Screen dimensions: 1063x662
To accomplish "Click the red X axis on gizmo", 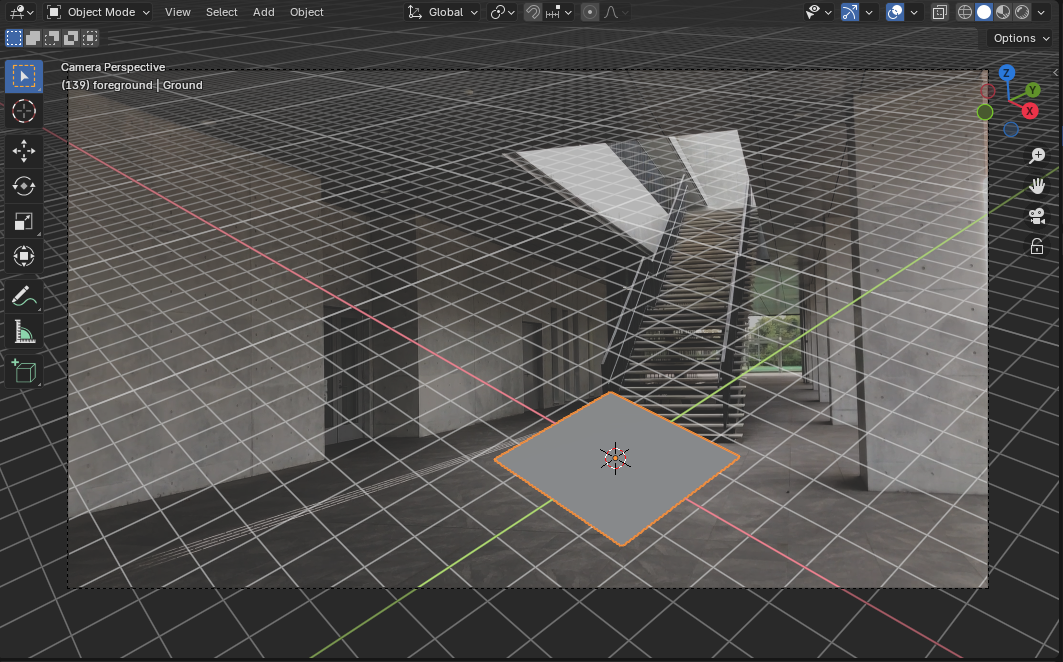I will click(1030, 111).
